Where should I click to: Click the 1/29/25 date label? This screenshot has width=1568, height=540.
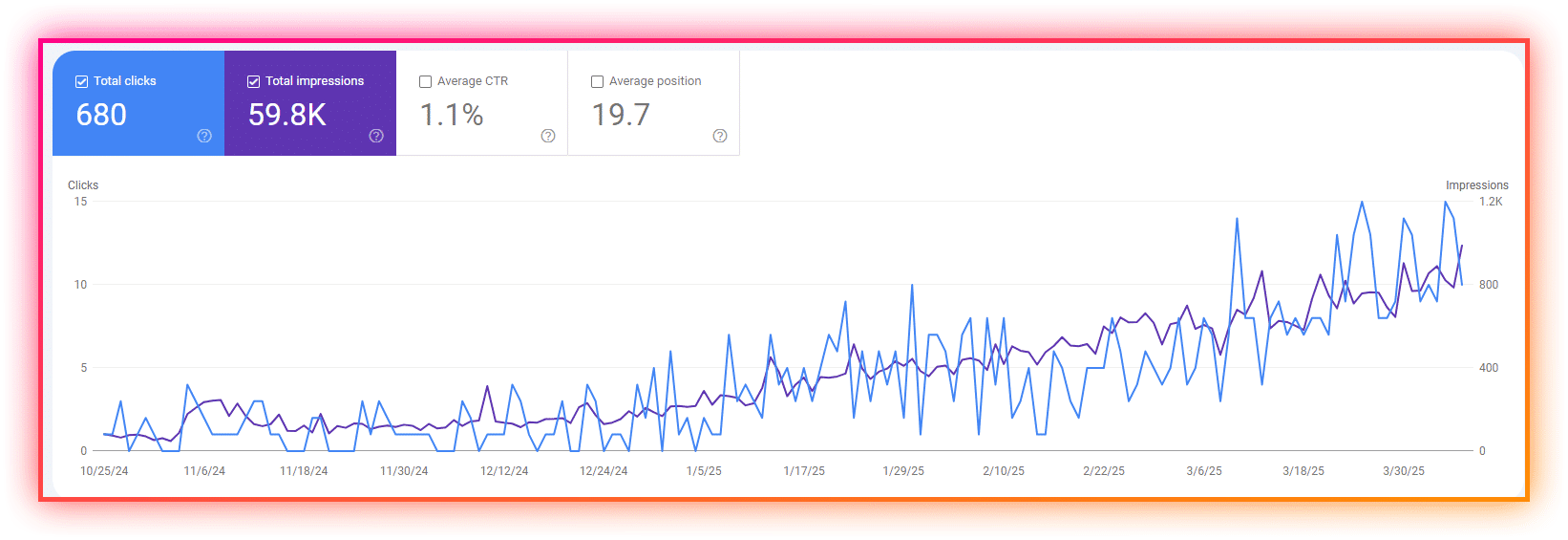pos(903,471)
